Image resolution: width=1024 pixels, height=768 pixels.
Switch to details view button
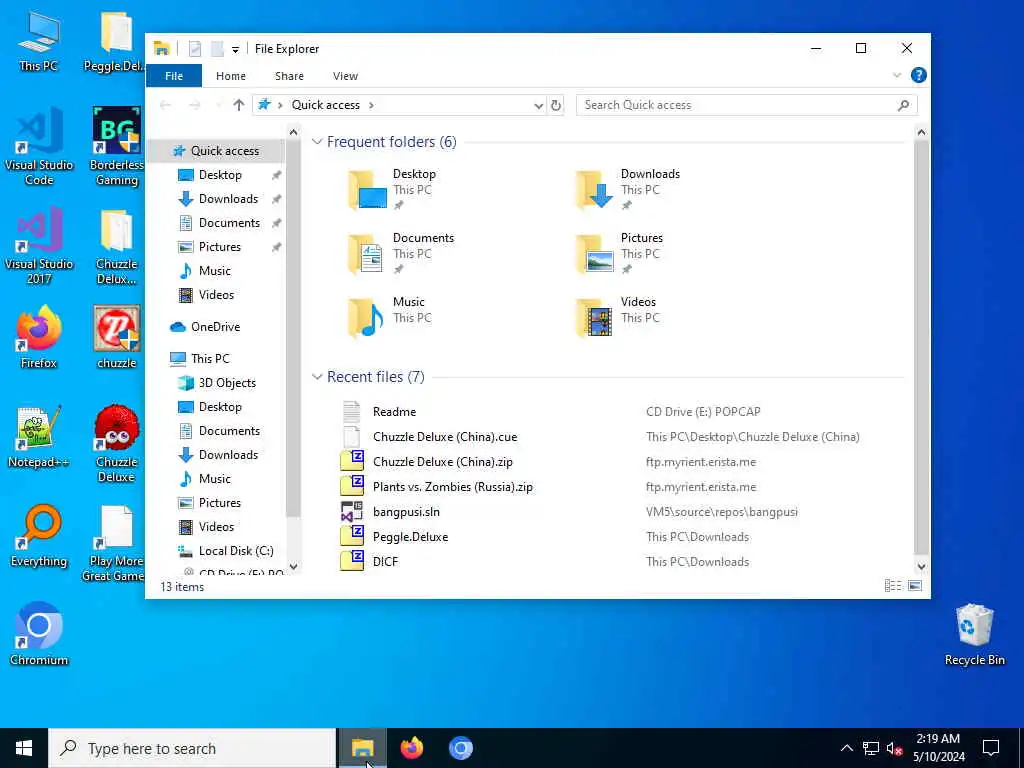[x=893, y=586]
